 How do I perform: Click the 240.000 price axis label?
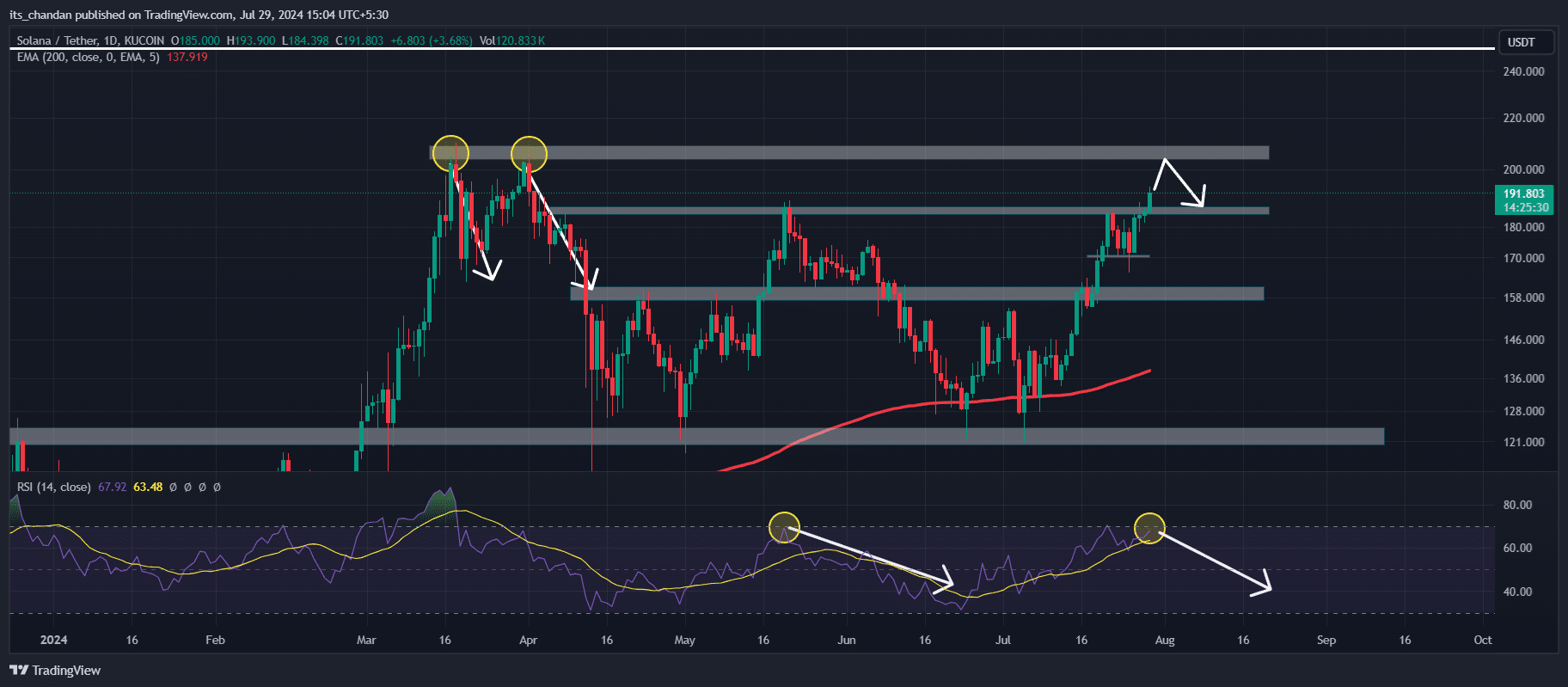[1523, 71]
